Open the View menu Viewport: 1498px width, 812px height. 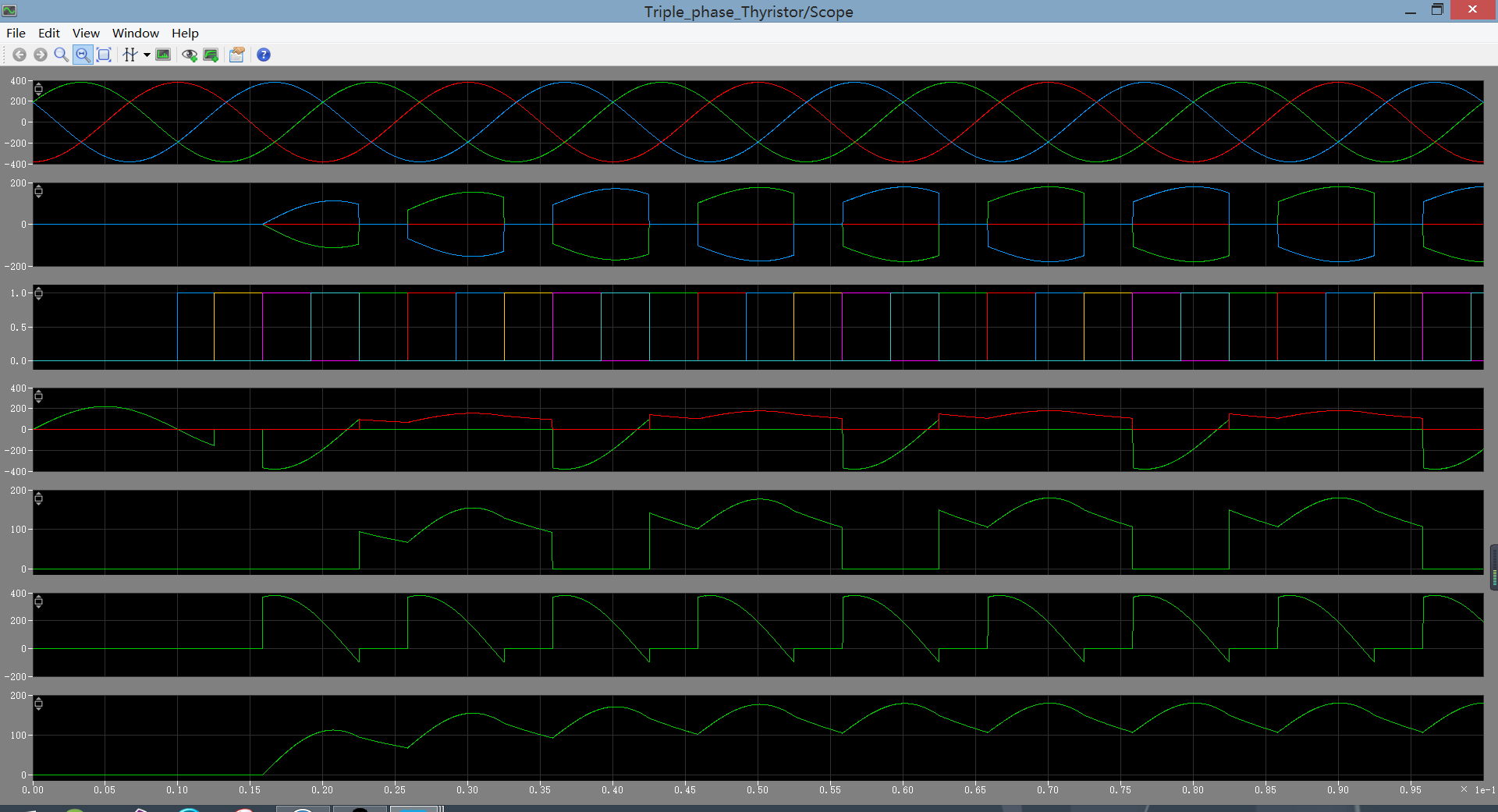click(x=86, y=33)
